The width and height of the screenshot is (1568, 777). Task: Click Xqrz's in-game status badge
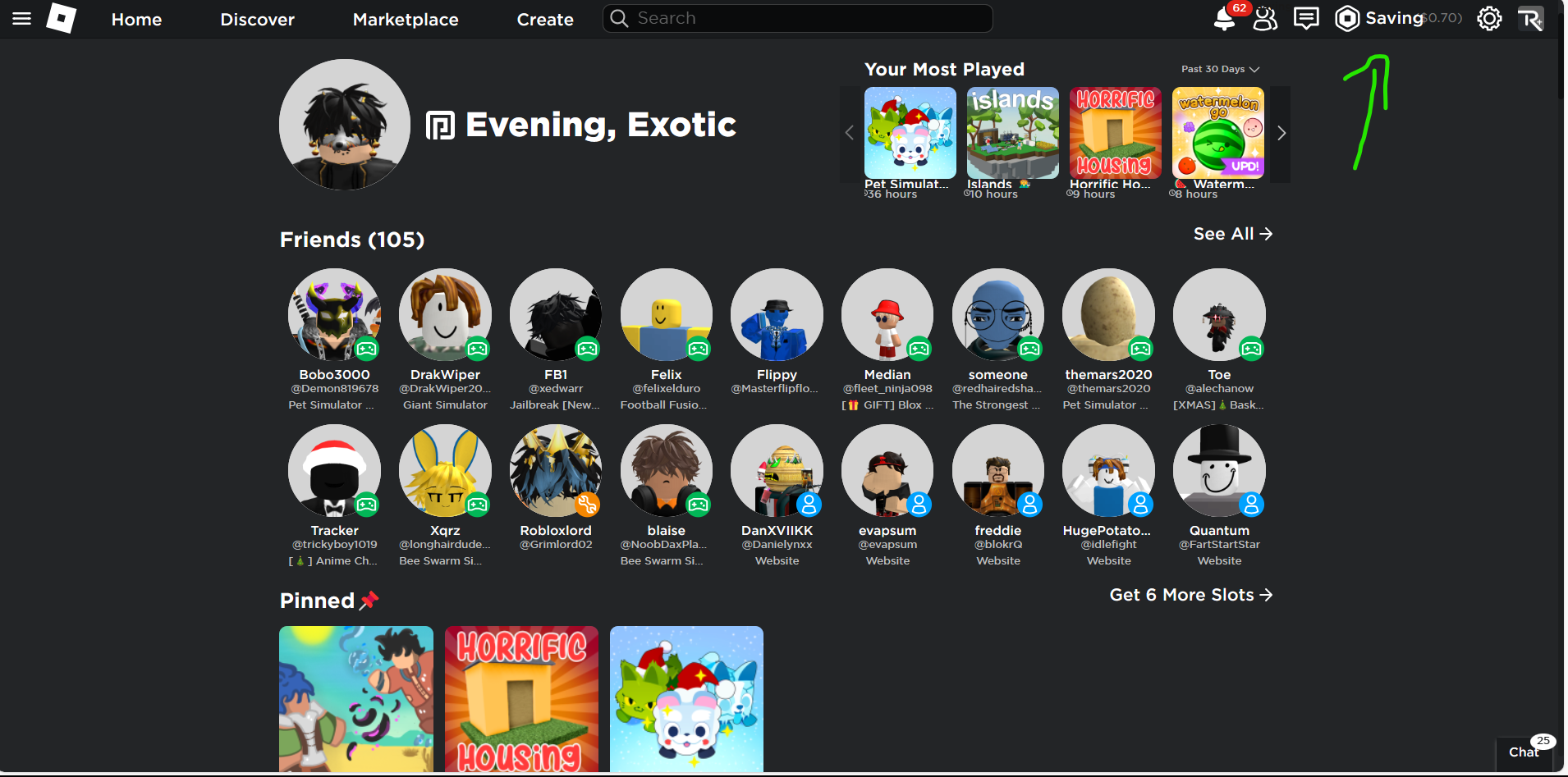pyautogui.click(x=478, y=505)
